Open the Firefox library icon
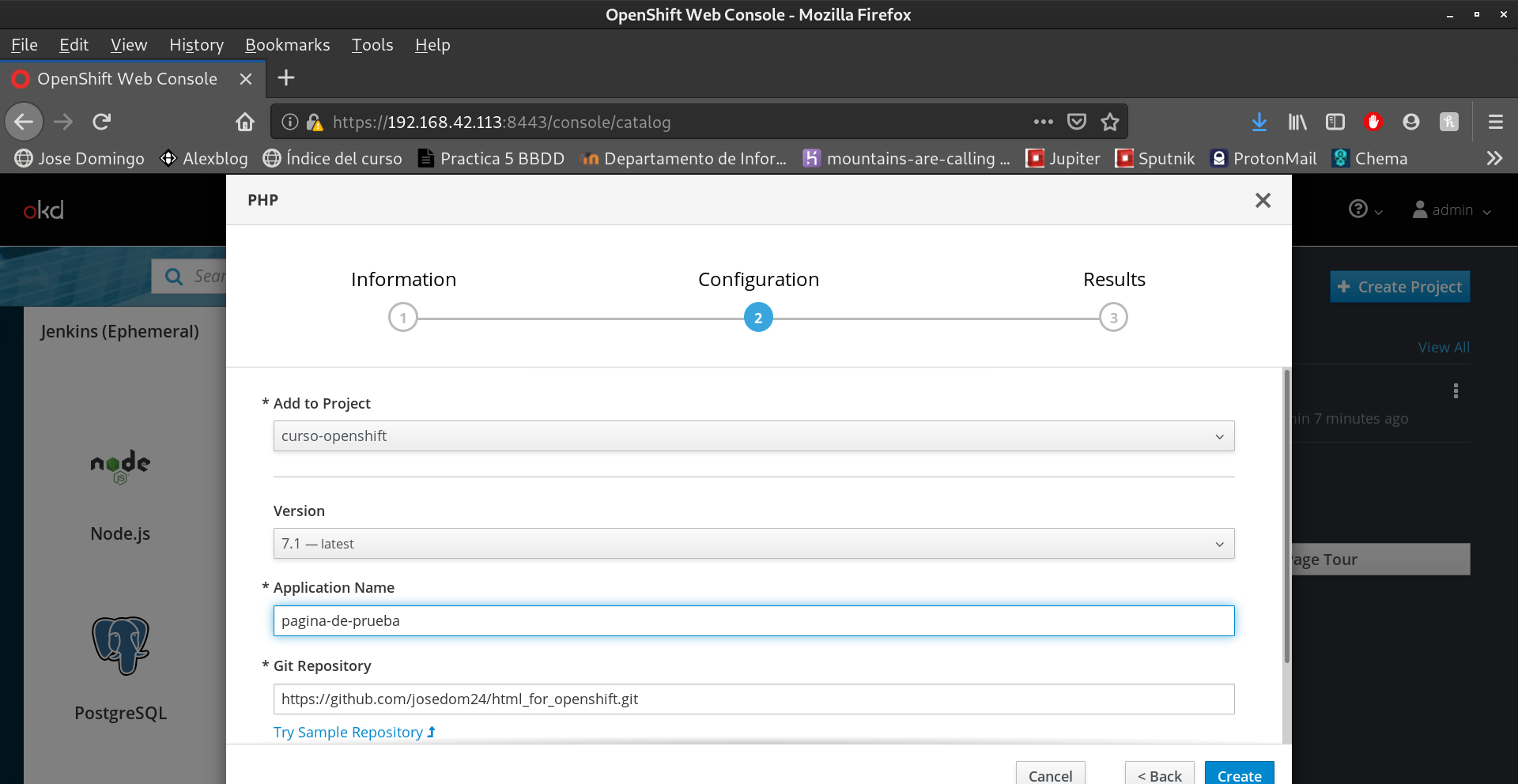The height and width of the screenshot is (784, 1518). 1297,122
